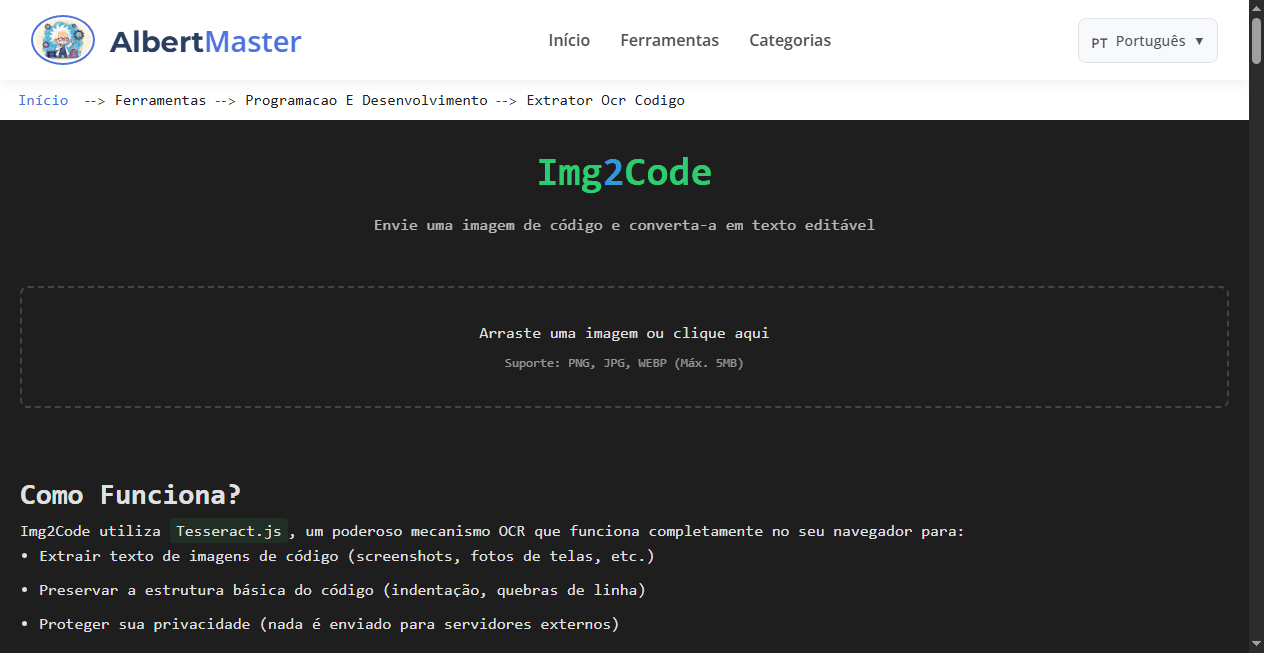Click the PT language icon
Image resolution: width=1264 pixels, height=653 pixels.
point(1100,42)
